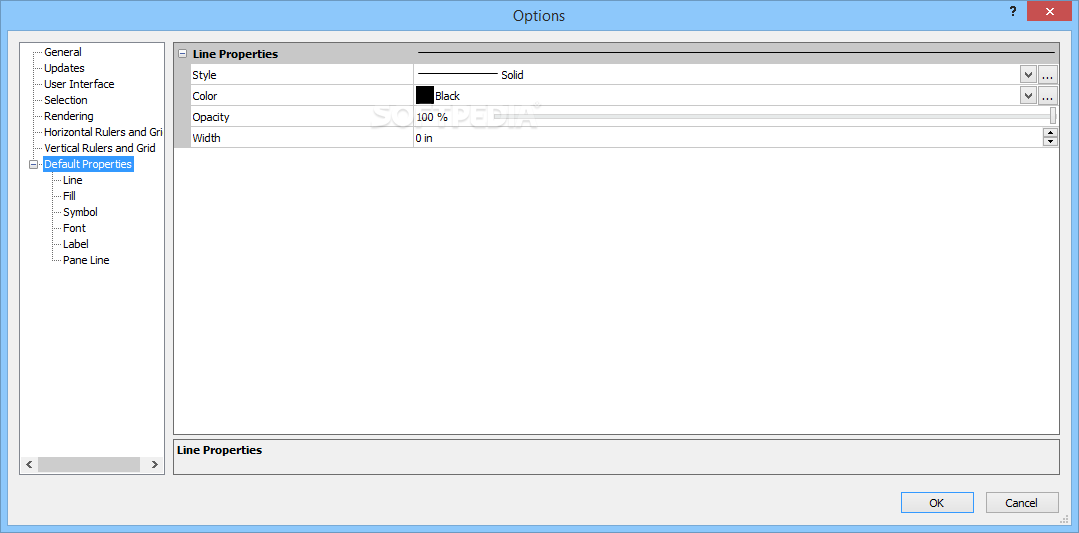Open the User Interface settings

[79, 84]
